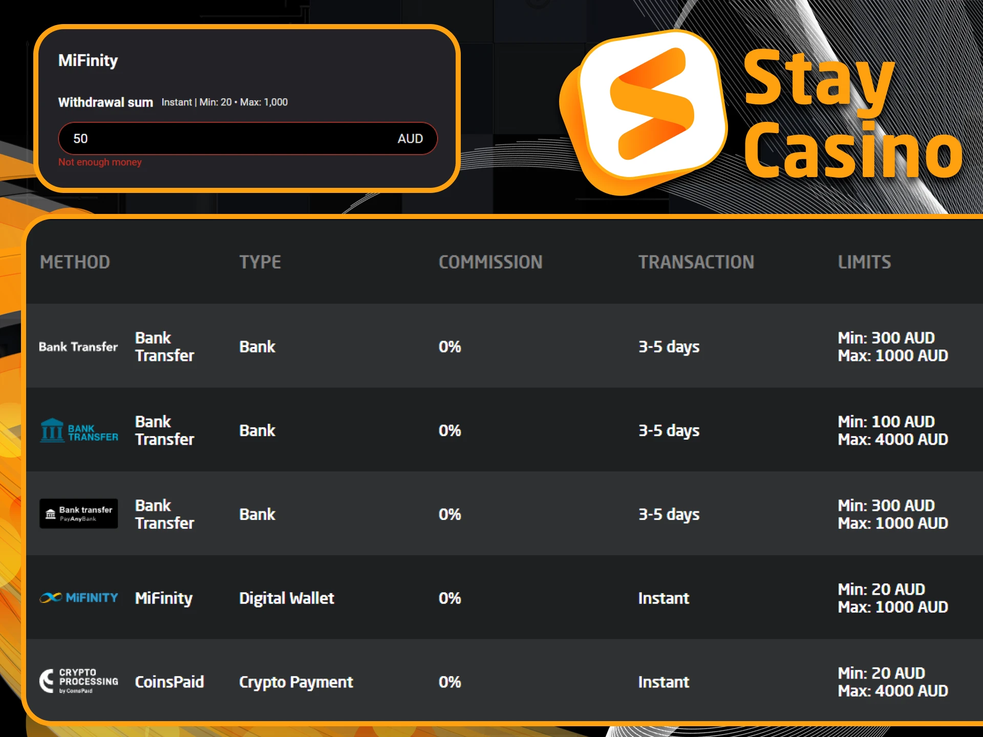Image resolution: width=983 pixels, height=737 pixels.
Task: Click the CoinsPaid Crypto Processing logo
Action: pos(79,681)
